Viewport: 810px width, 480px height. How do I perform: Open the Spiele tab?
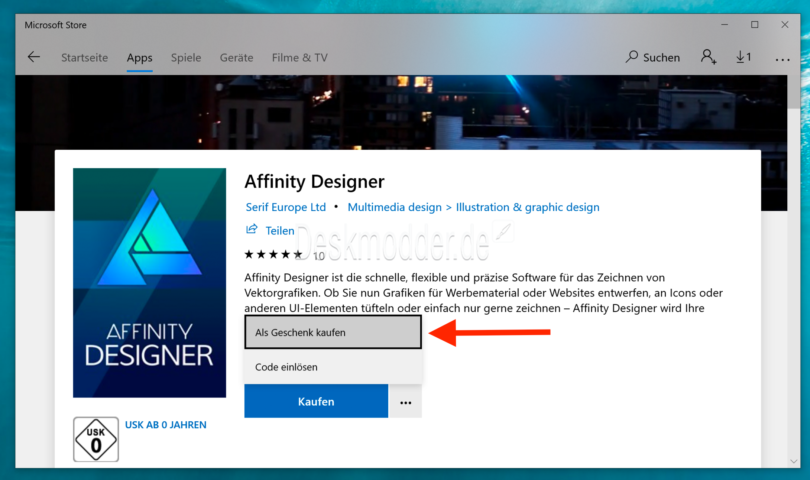click(186, 58)
